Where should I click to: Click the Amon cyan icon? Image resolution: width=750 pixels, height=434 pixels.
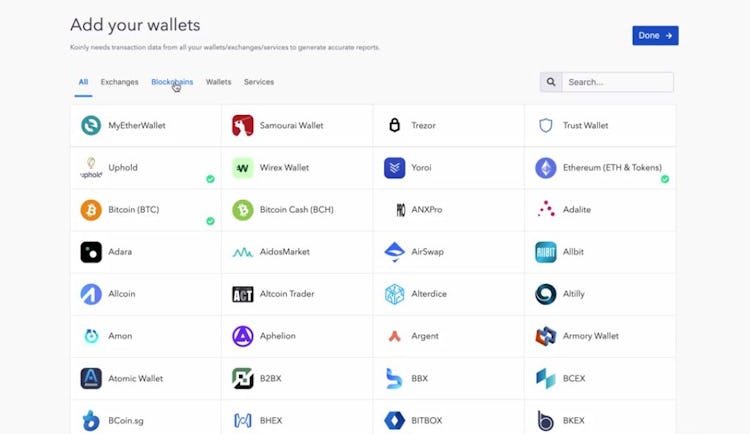pyautogui.click(x=91, y=336)
